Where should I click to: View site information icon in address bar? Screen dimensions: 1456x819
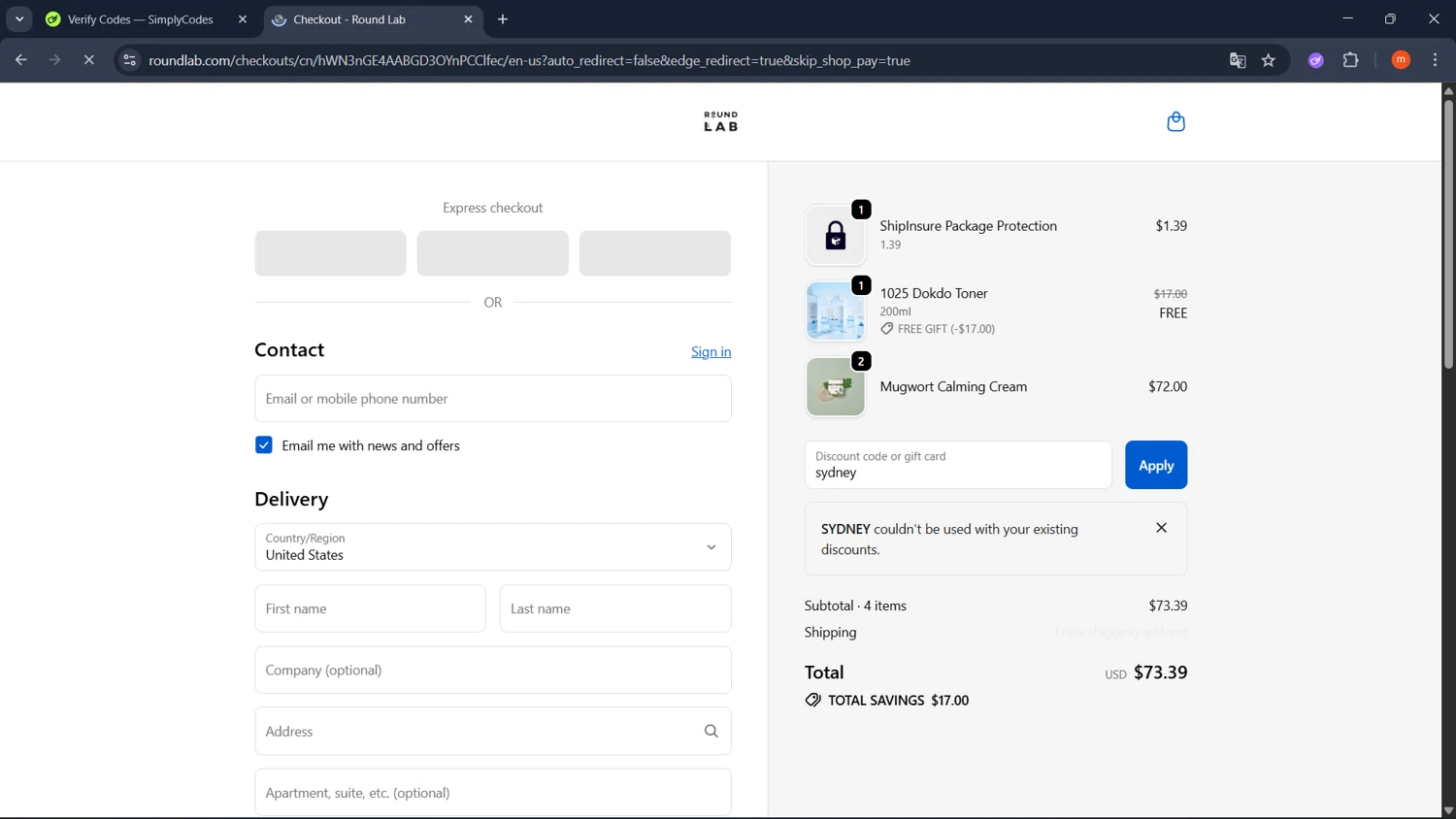pos(129,60)
